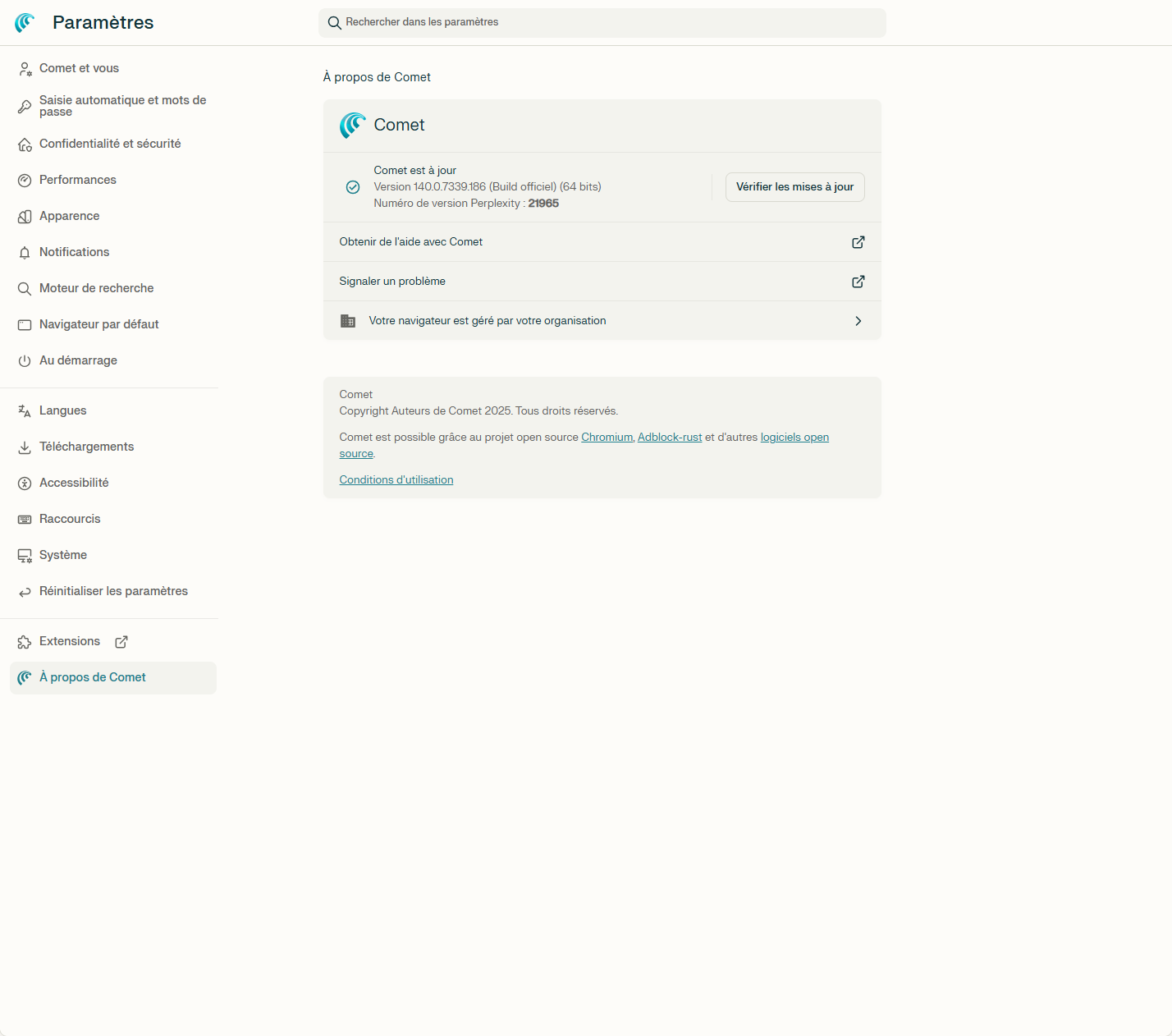The width and height of the screenshot is (1172, 1036).
Task: Open the Chromium project link
Action: pyautogui.click(x=607, y=437)
